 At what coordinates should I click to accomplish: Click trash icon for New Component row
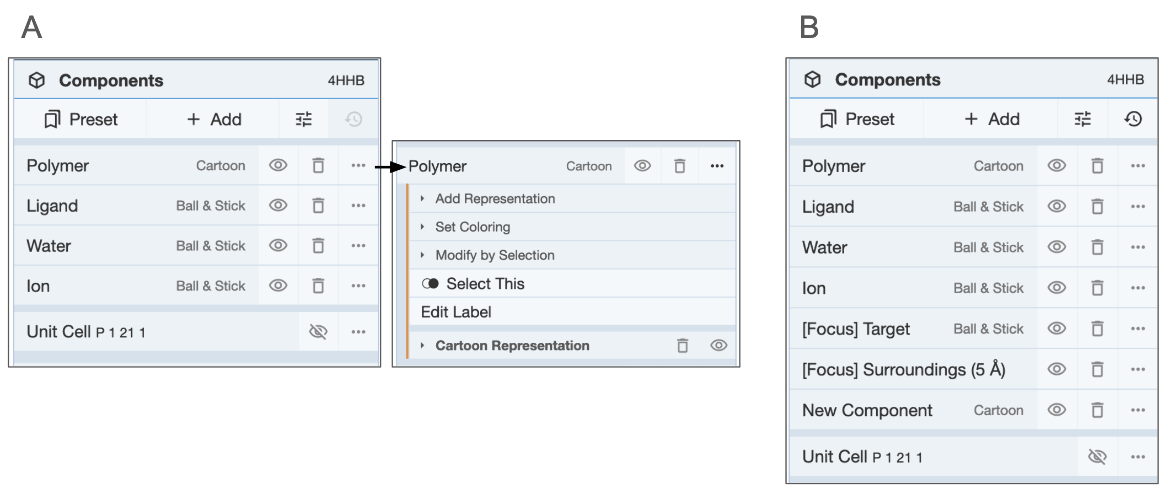(1097, 410)
